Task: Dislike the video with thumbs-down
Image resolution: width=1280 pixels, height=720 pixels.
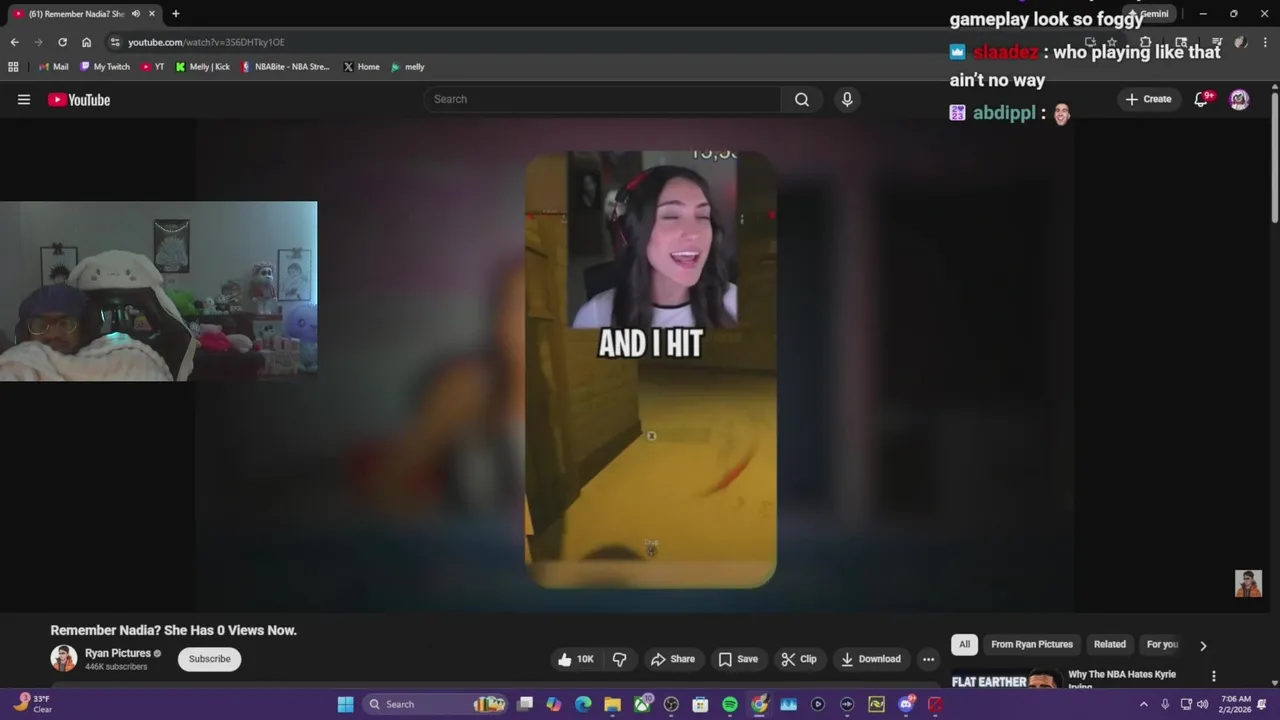Action: (620, 659)
